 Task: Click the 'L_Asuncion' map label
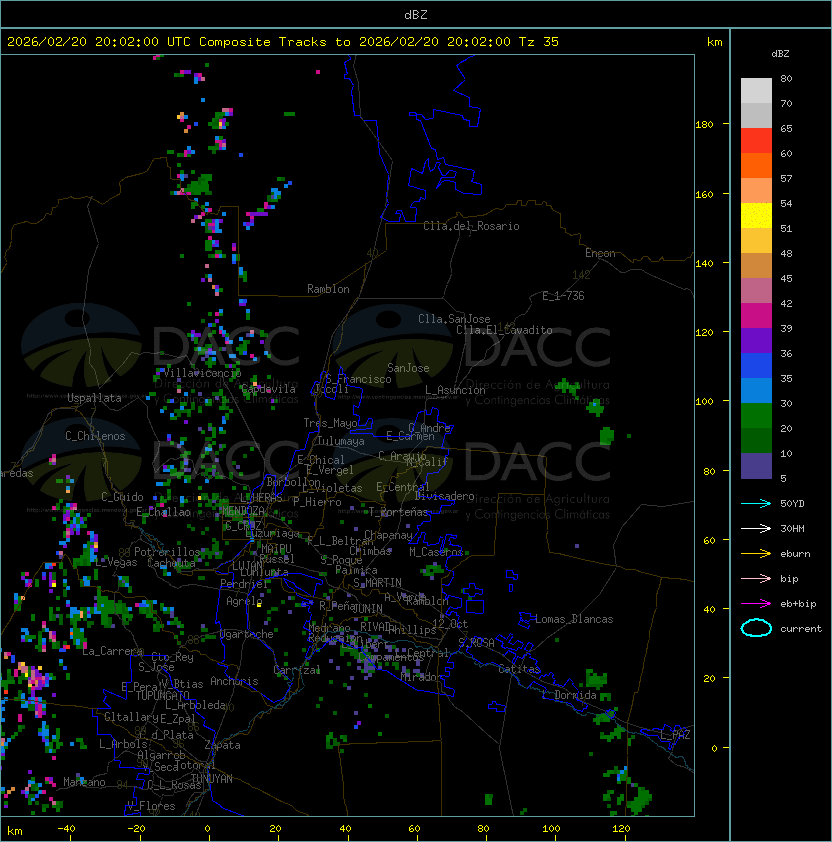pyautogui.click(x=455, y=390)
